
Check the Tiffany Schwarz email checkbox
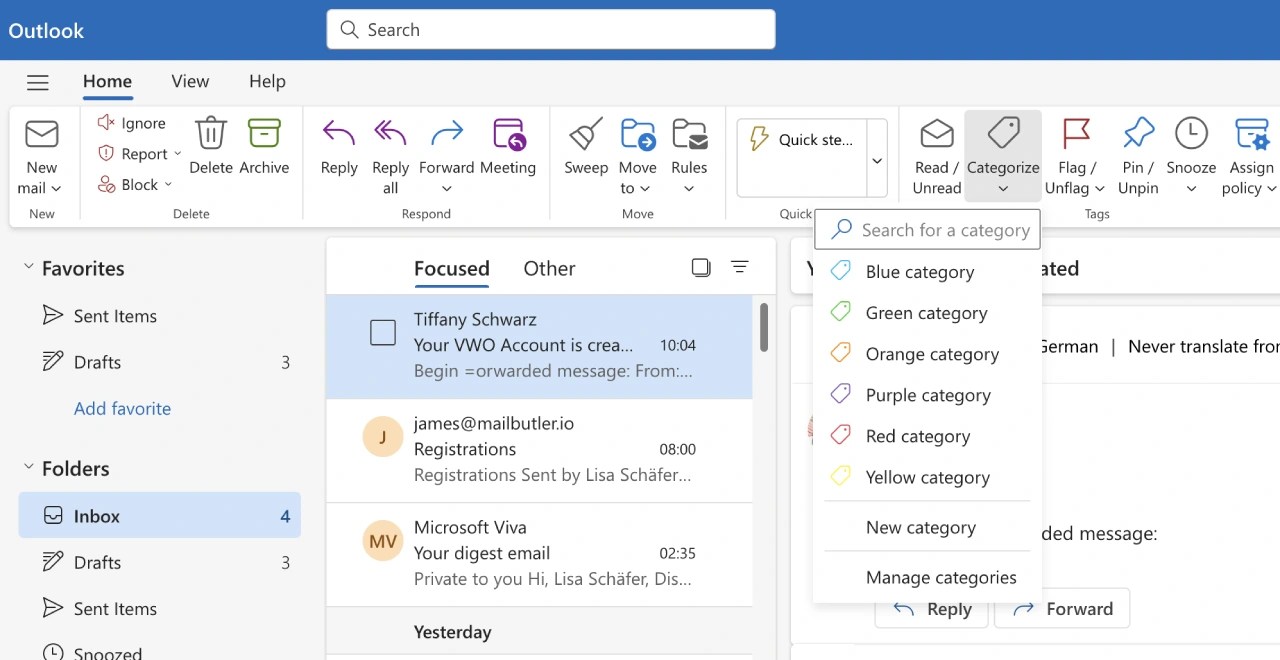(x=383, y=332)
